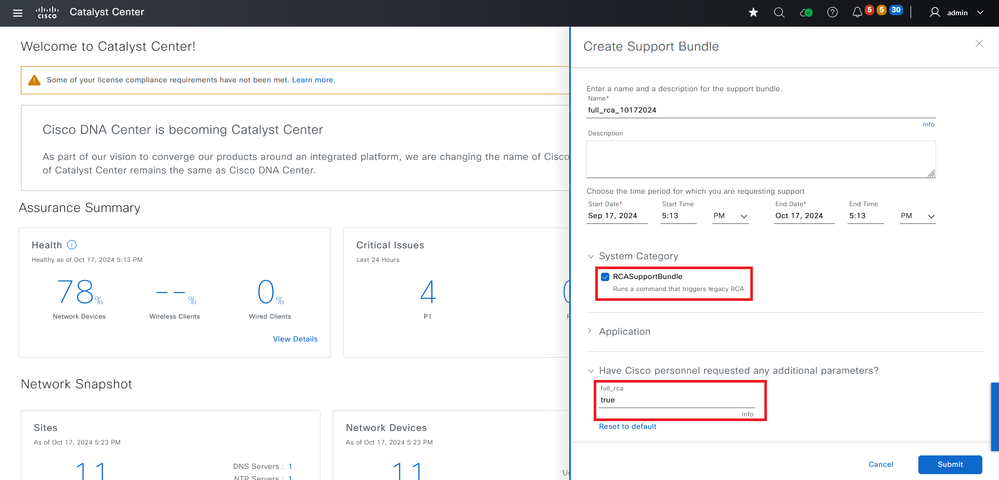This screenshot has height=480, width=999.
Task: Click the End Date field
Action: click(805, 216)
